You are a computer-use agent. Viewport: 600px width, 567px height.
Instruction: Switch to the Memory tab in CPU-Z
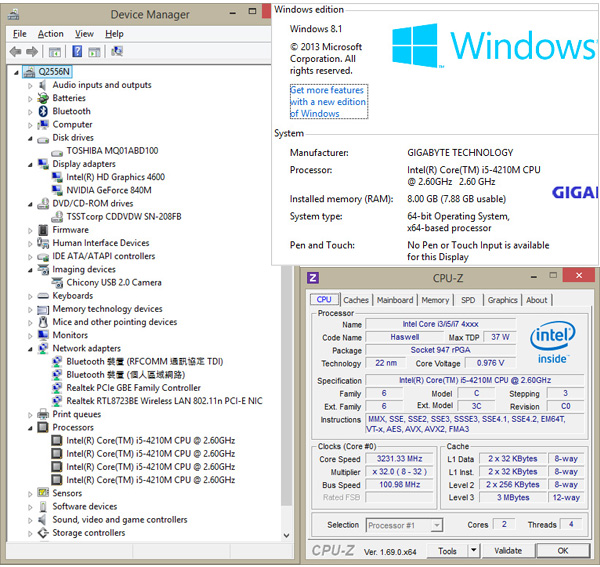435,300
